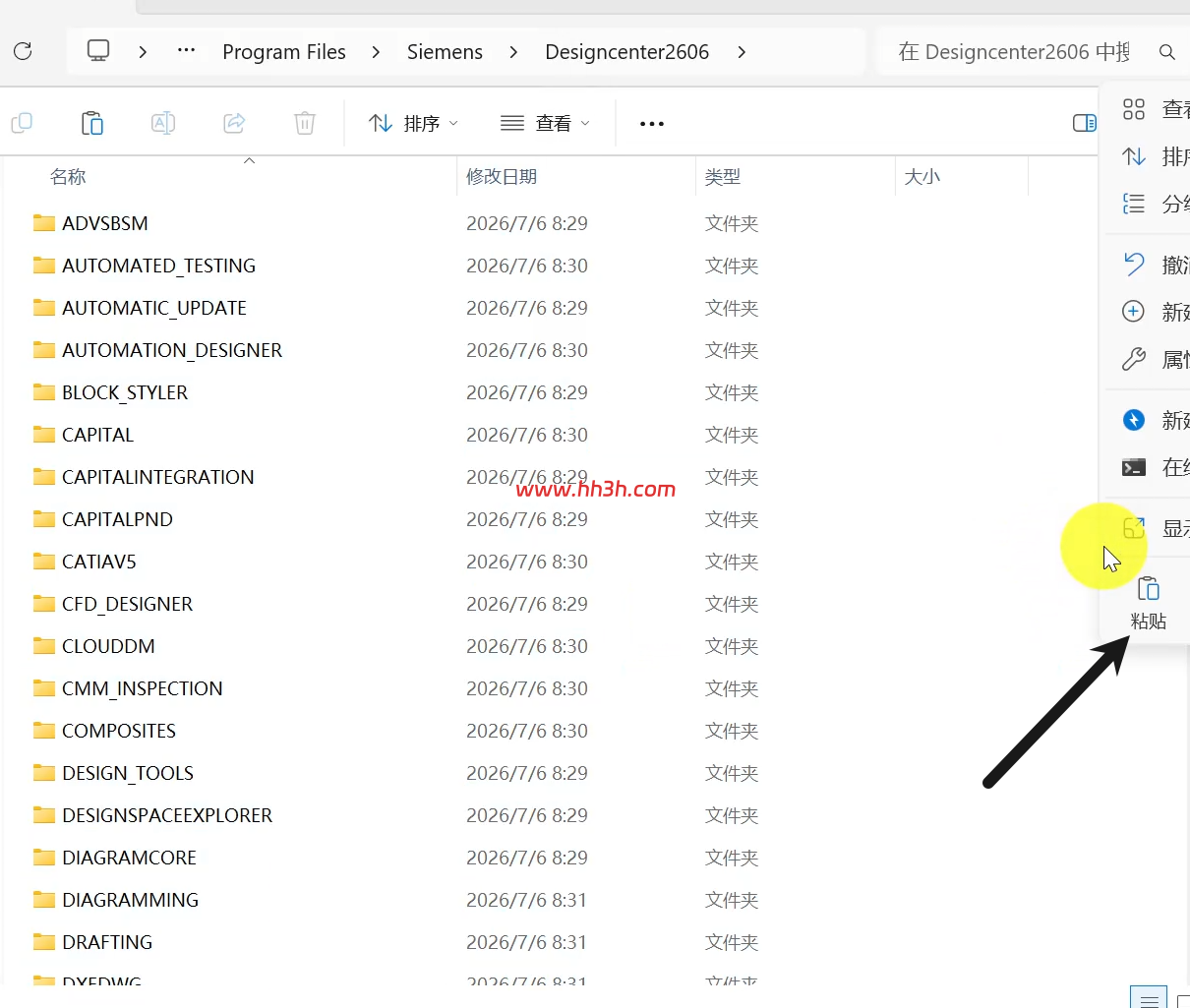Select the AUTOMATION_DESIGNER folder
Viewport: 1190px width, 1008px height.
(172, 350)
